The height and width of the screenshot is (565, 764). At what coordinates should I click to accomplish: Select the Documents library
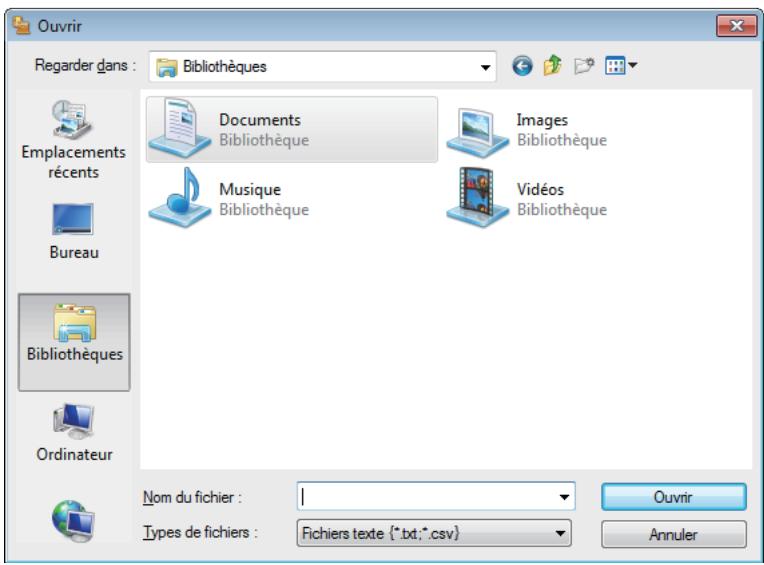(x=292, y=129)
